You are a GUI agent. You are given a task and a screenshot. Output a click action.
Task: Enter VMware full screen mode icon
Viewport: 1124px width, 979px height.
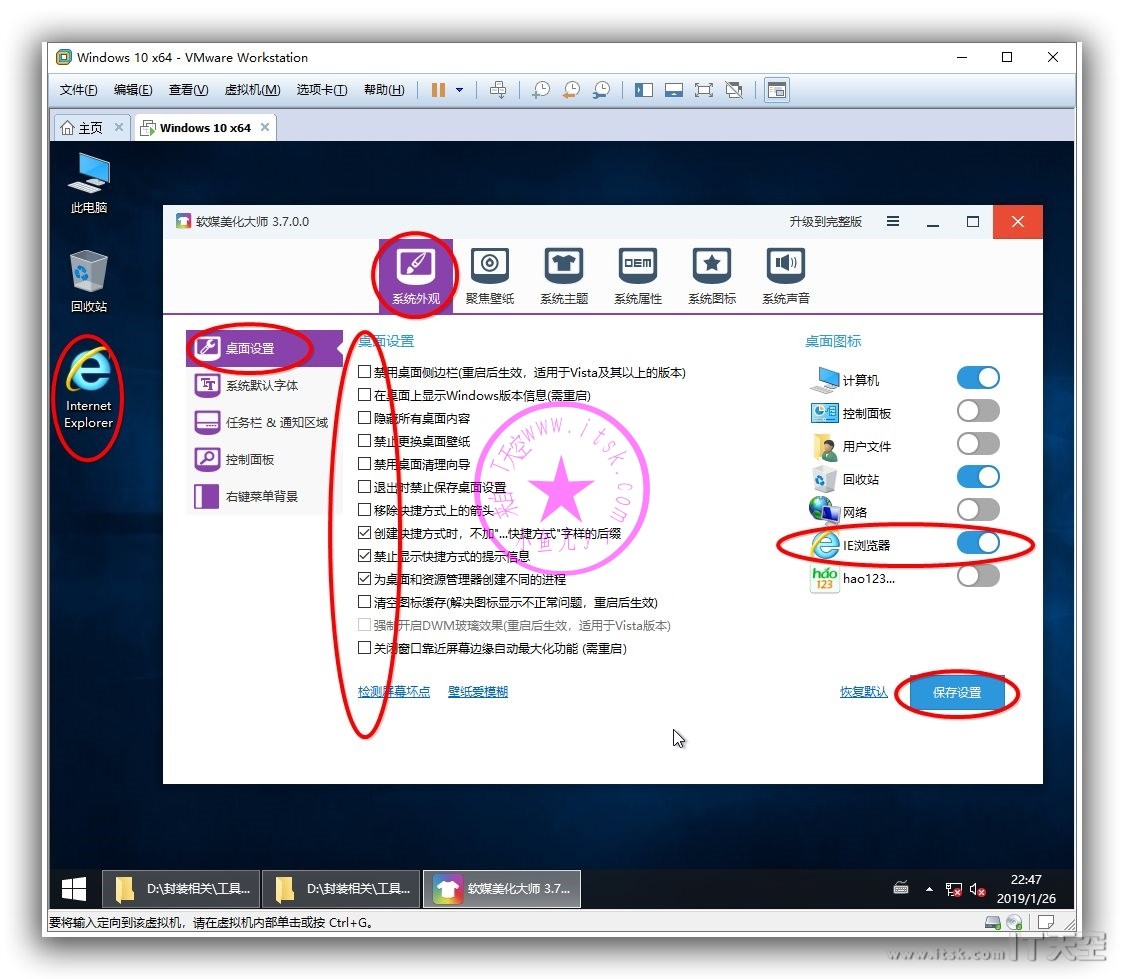tap(704, 90)
